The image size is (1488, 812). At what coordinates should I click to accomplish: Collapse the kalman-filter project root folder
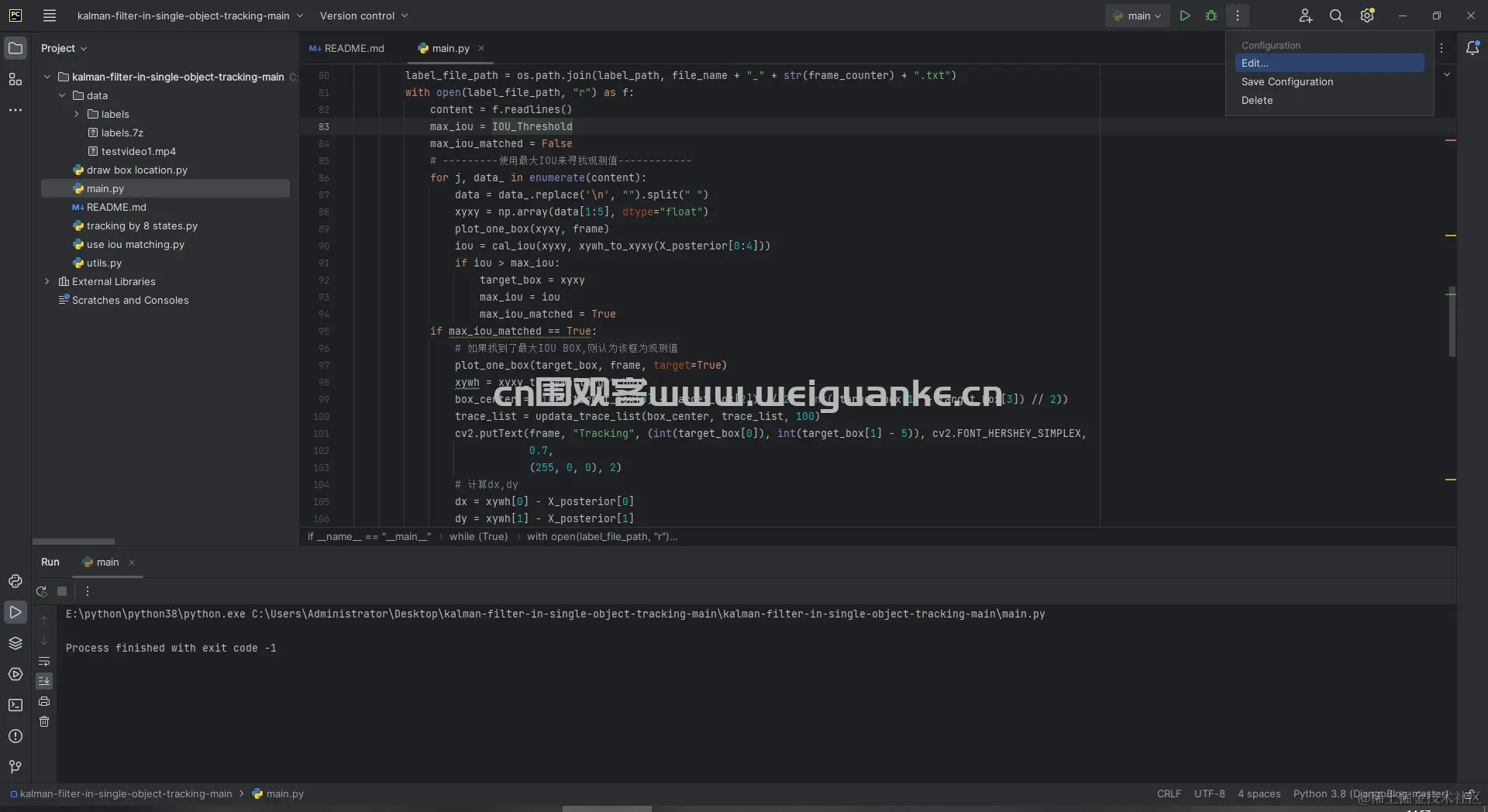47,77
